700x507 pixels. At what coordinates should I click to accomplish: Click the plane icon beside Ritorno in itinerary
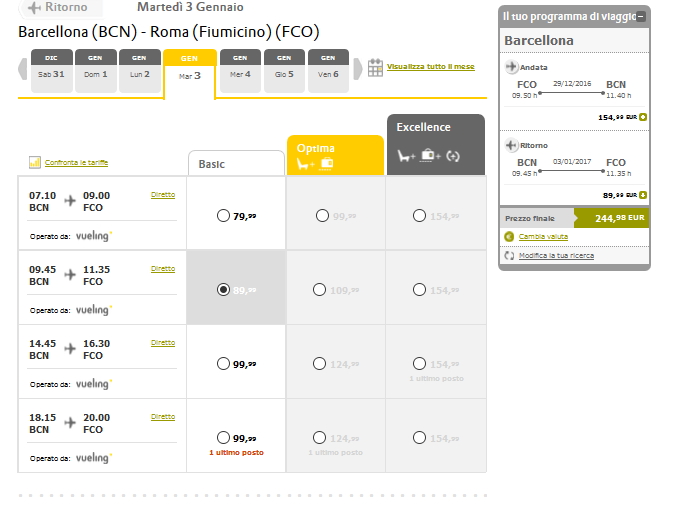click(512, 145)
